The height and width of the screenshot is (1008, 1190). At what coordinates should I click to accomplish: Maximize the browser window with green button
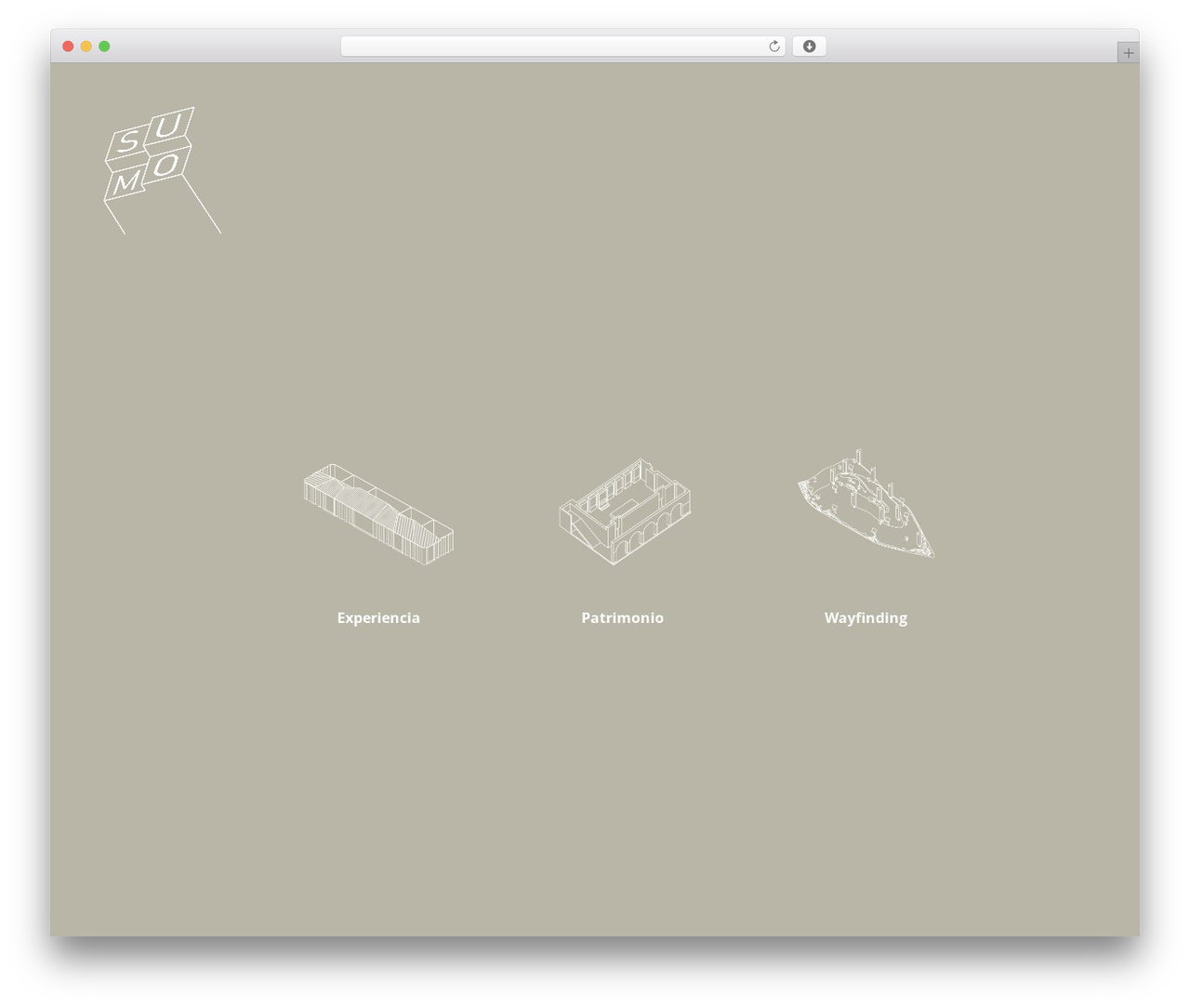(x=104, y=46)
